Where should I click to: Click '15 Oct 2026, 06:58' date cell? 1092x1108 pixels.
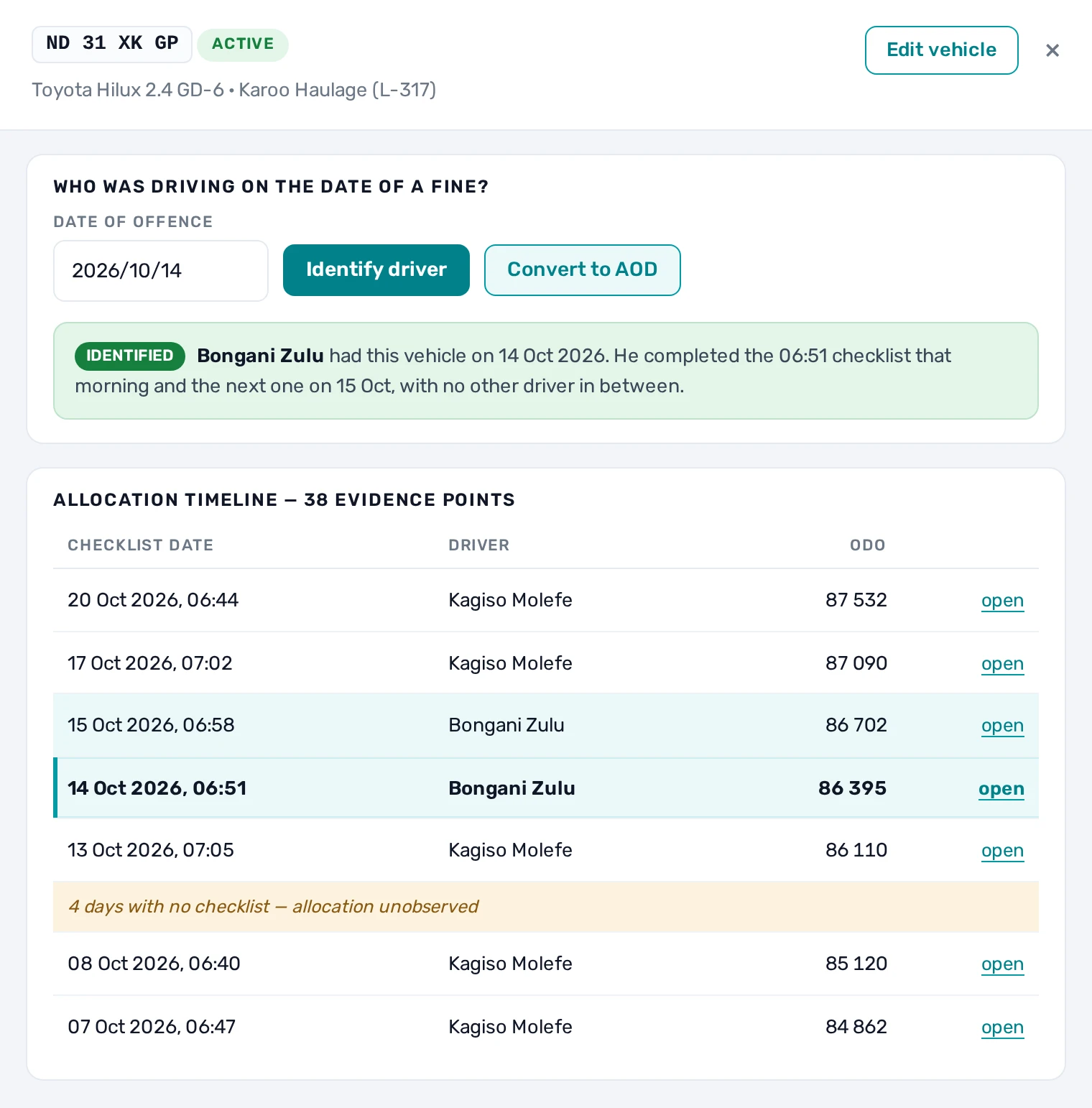click(151, 725)
